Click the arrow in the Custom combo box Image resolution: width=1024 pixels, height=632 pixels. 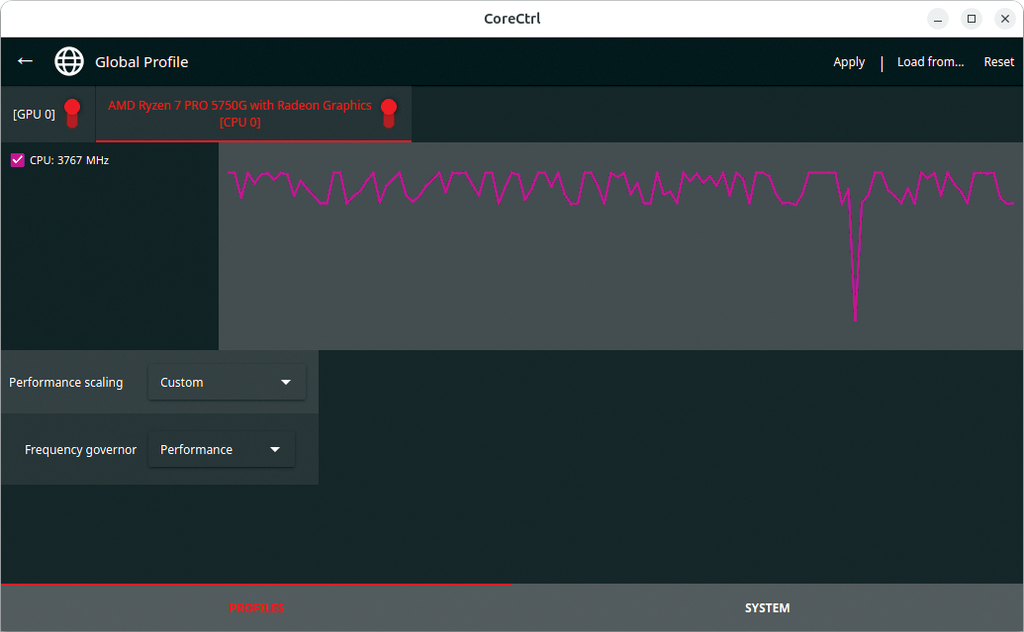pyautogui.click(x=286, y=382)
